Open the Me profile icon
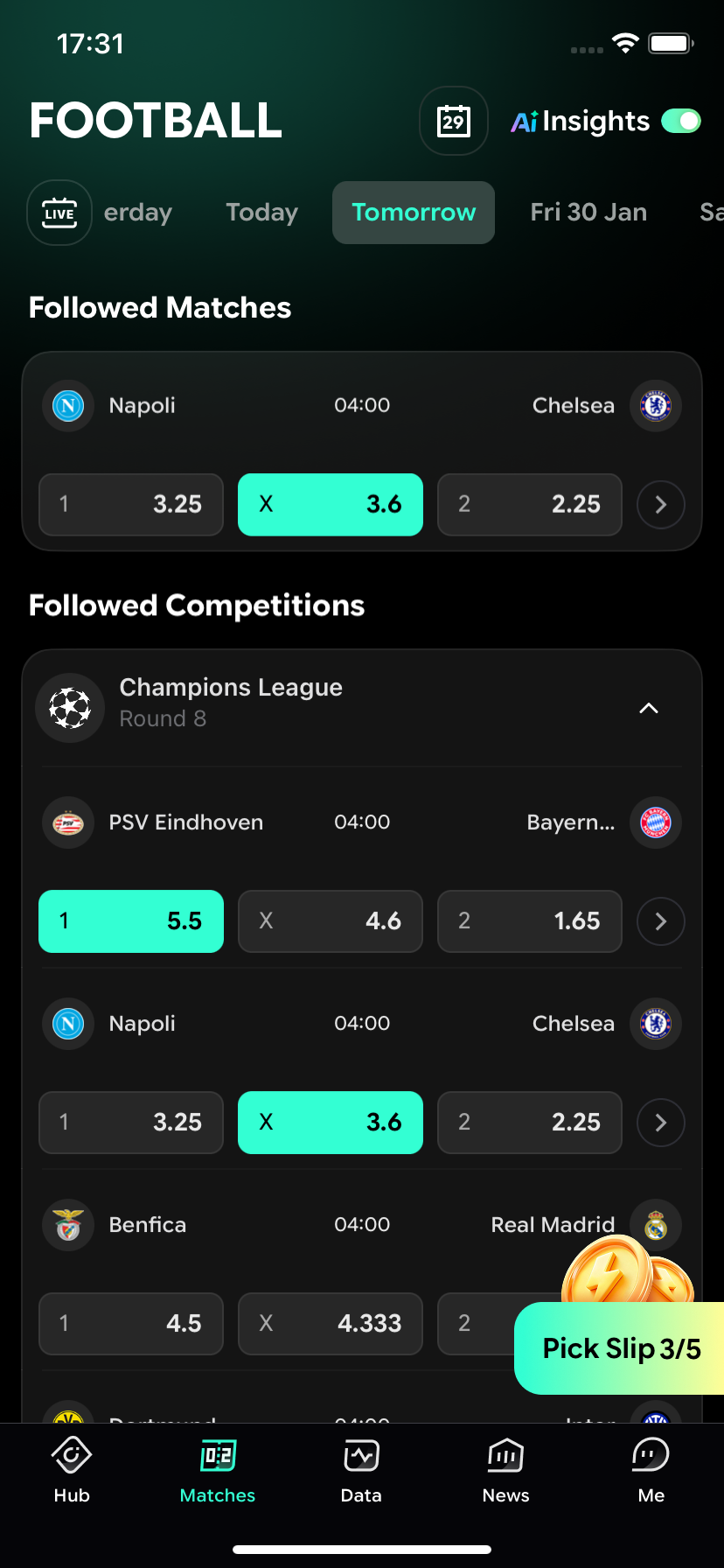The height and width of the screenshot is (1568, 724). click(651, 1456)
